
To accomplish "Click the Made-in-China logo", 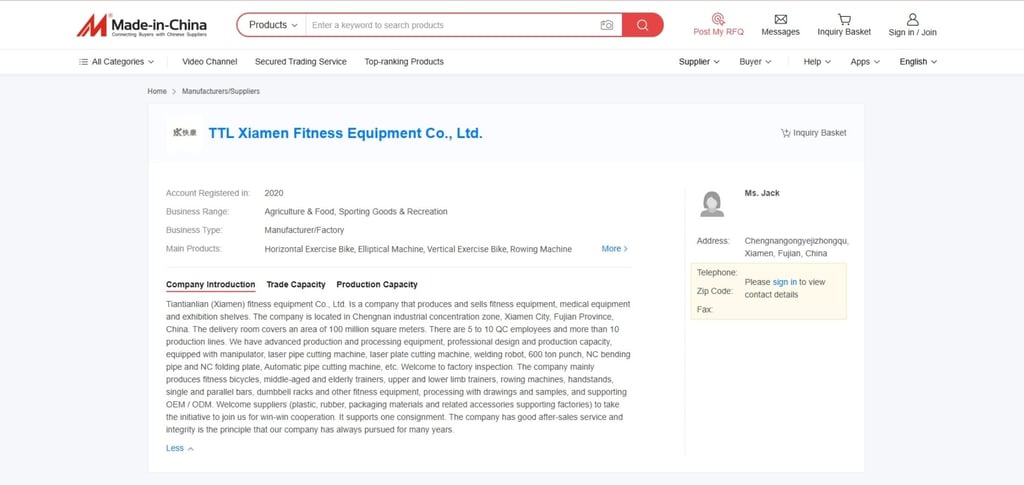I will click(x=142, y=25).
